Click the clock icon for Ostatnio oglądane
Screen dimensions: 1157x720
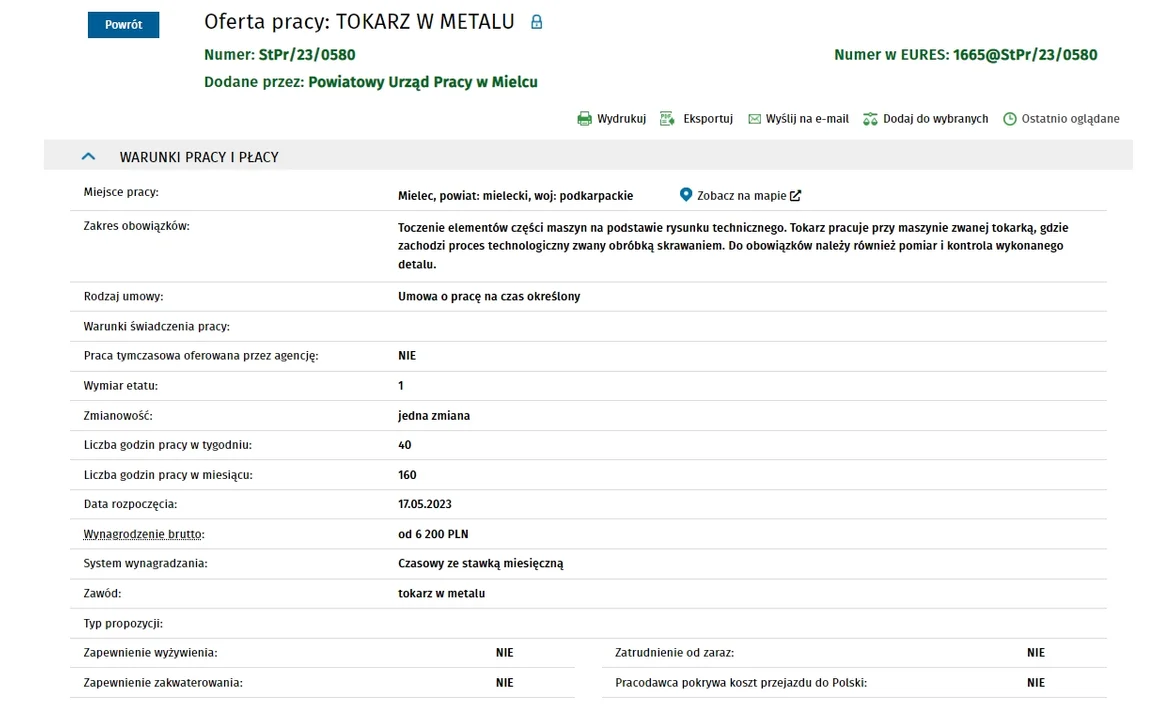pyautogui.click(x=1009, y=119)
